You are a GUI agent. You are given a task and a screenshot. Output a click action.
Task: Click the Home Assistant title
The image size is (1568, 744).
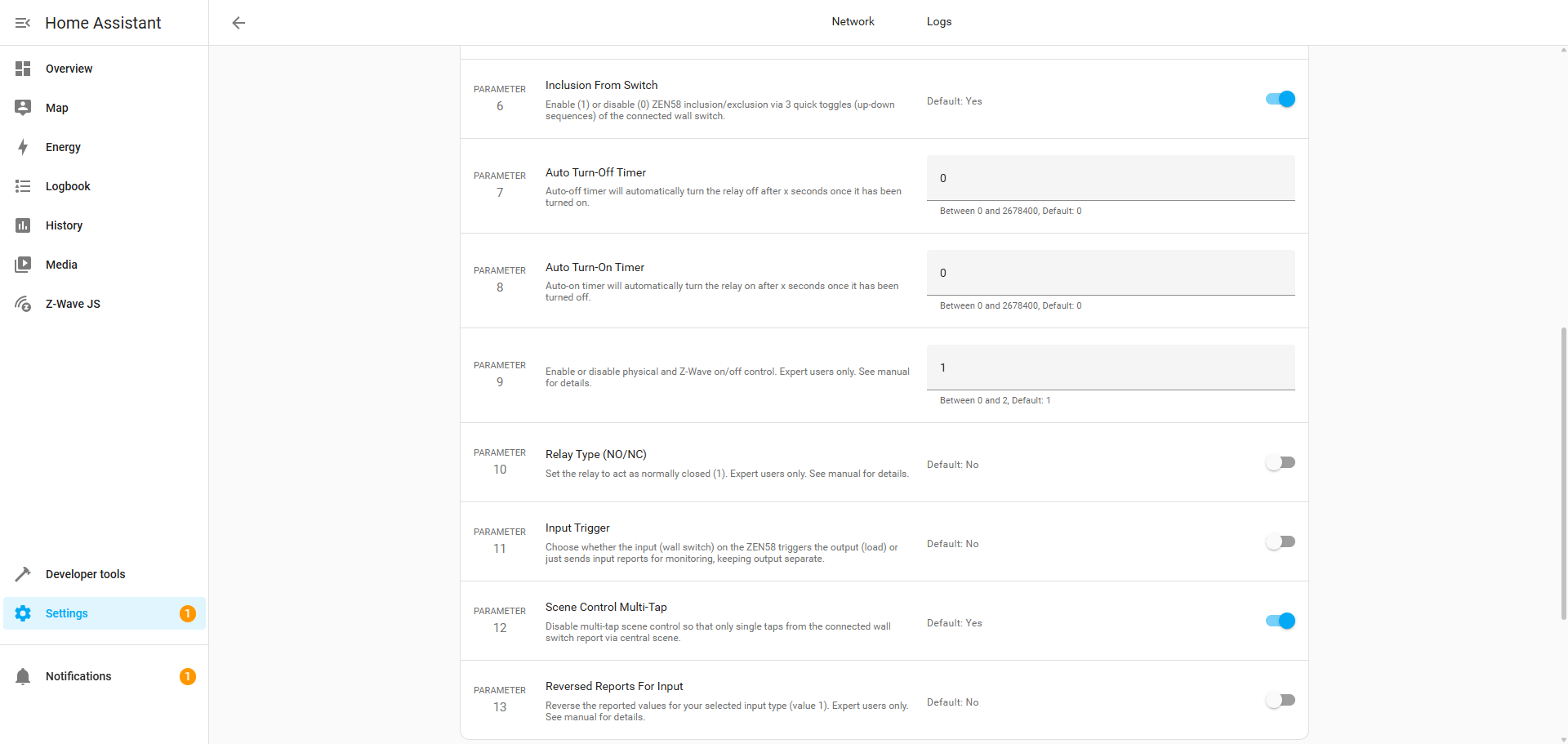[x=103, y=23]
